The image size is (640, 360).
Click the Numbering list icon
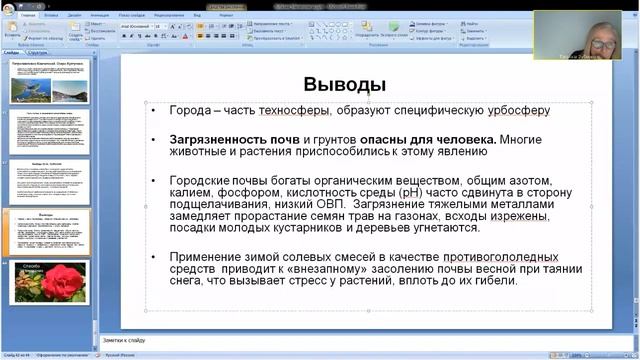211,27
